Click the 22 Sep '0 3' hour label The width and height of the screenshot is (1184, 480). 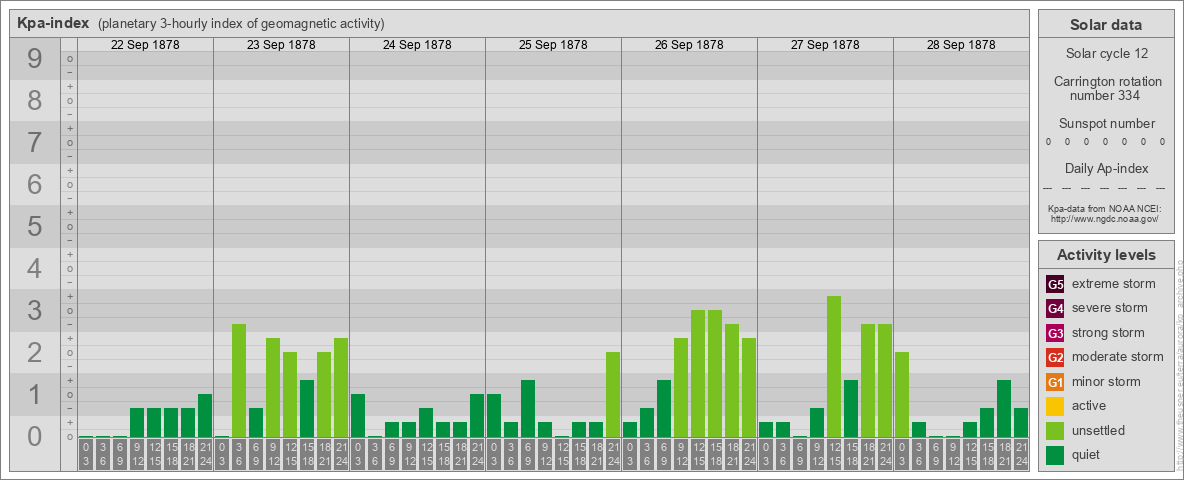86,455
